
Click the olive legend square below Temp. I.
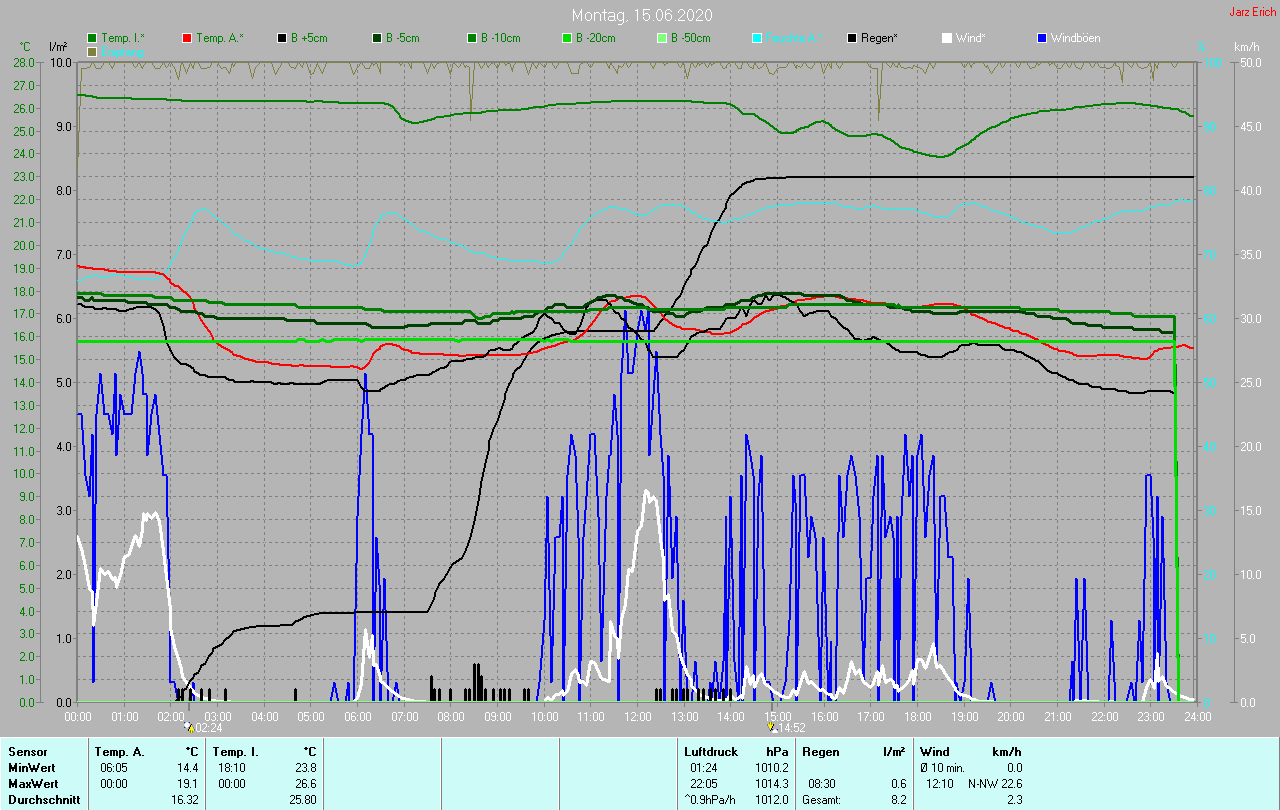tap(92, 51)
